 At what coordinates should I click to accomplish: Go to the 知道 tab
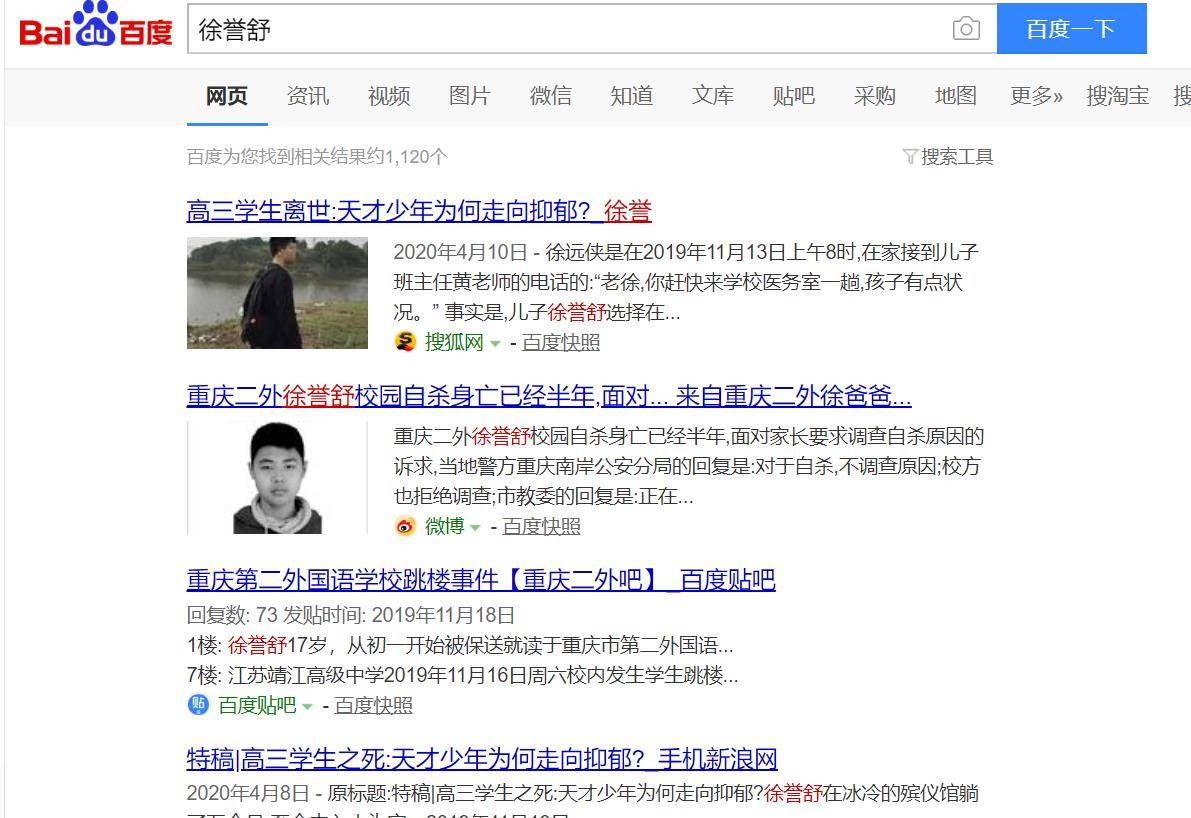pos(631,96)
